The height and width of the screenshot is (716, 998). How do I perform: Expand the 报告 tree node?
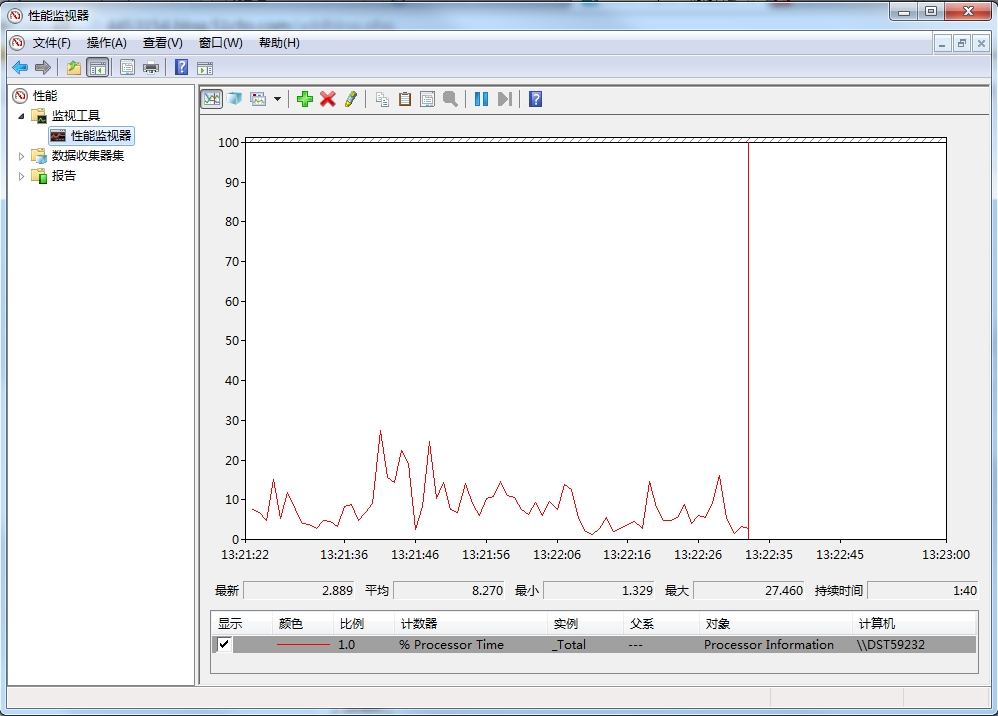21,176
